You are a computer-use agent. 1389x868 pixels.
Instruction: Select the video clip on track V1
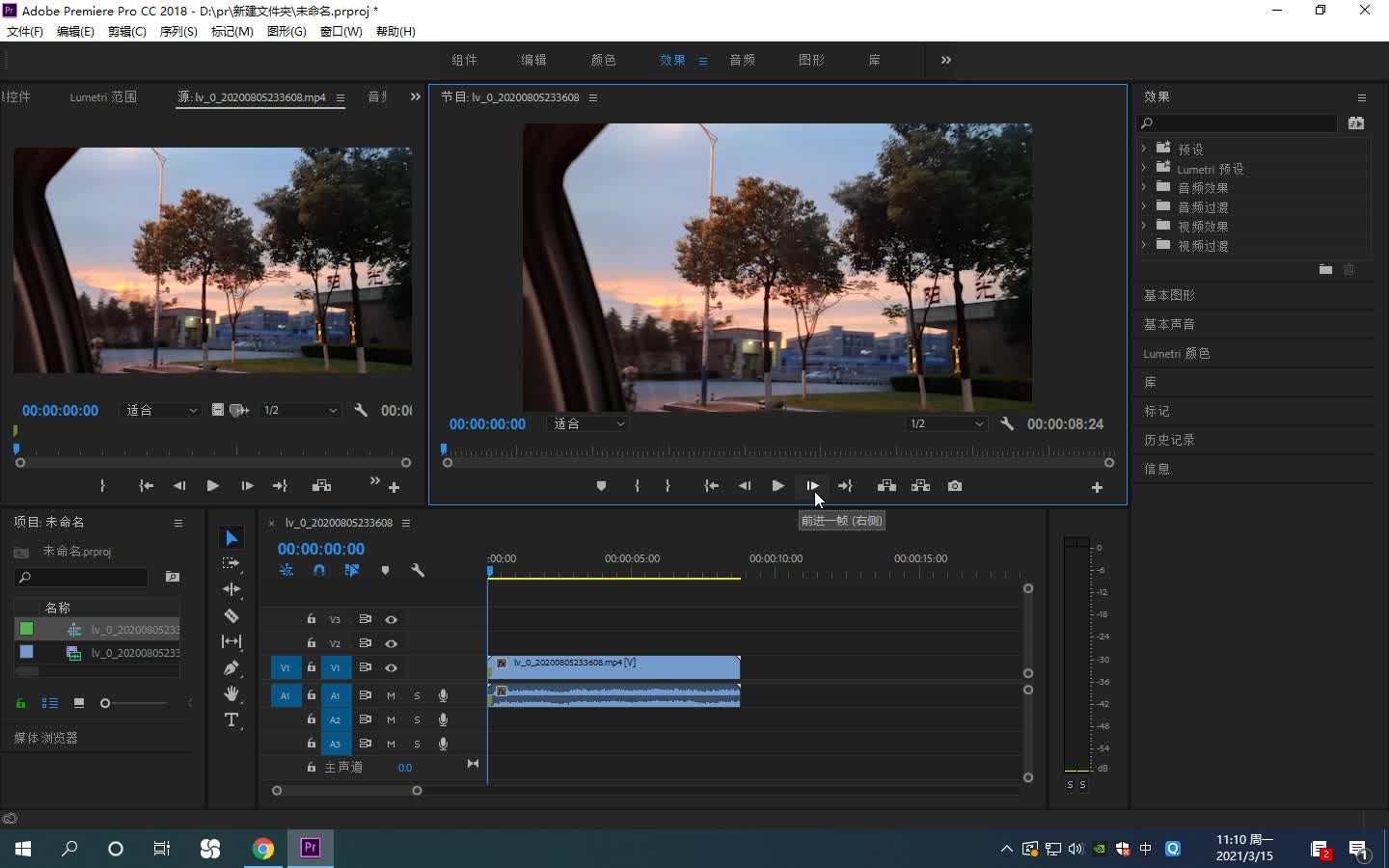point(613,667)
